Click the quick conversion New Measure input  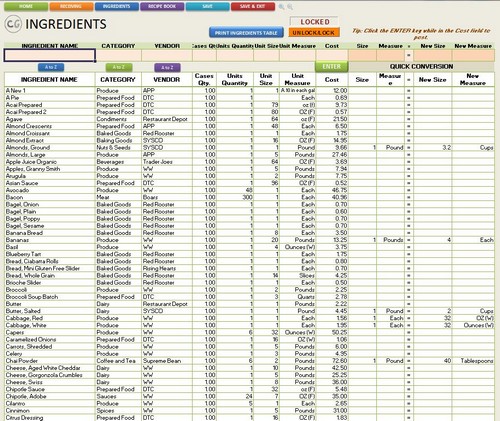pyautogui.click(x=473, y=55)
